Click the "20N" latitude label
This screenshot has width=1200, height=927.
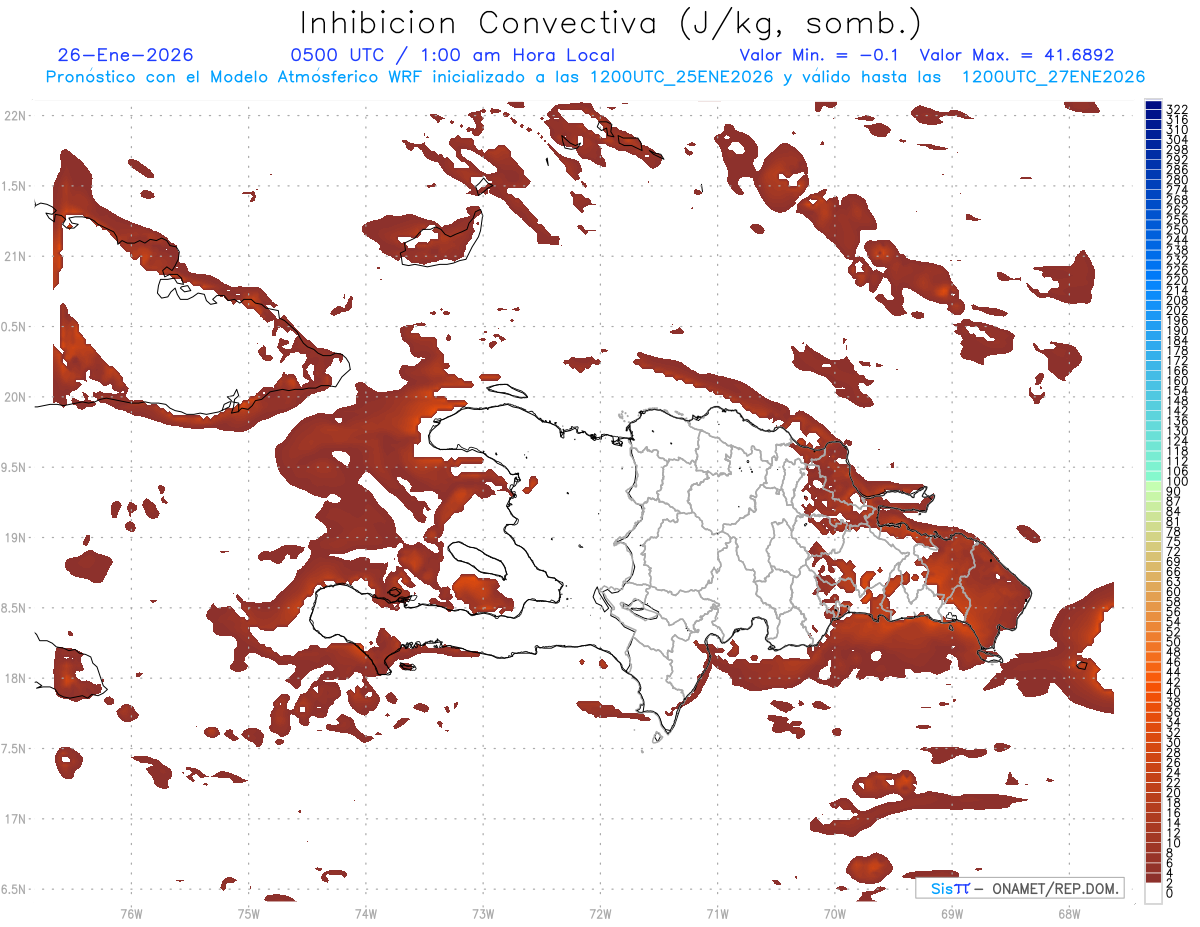(15, 397)
